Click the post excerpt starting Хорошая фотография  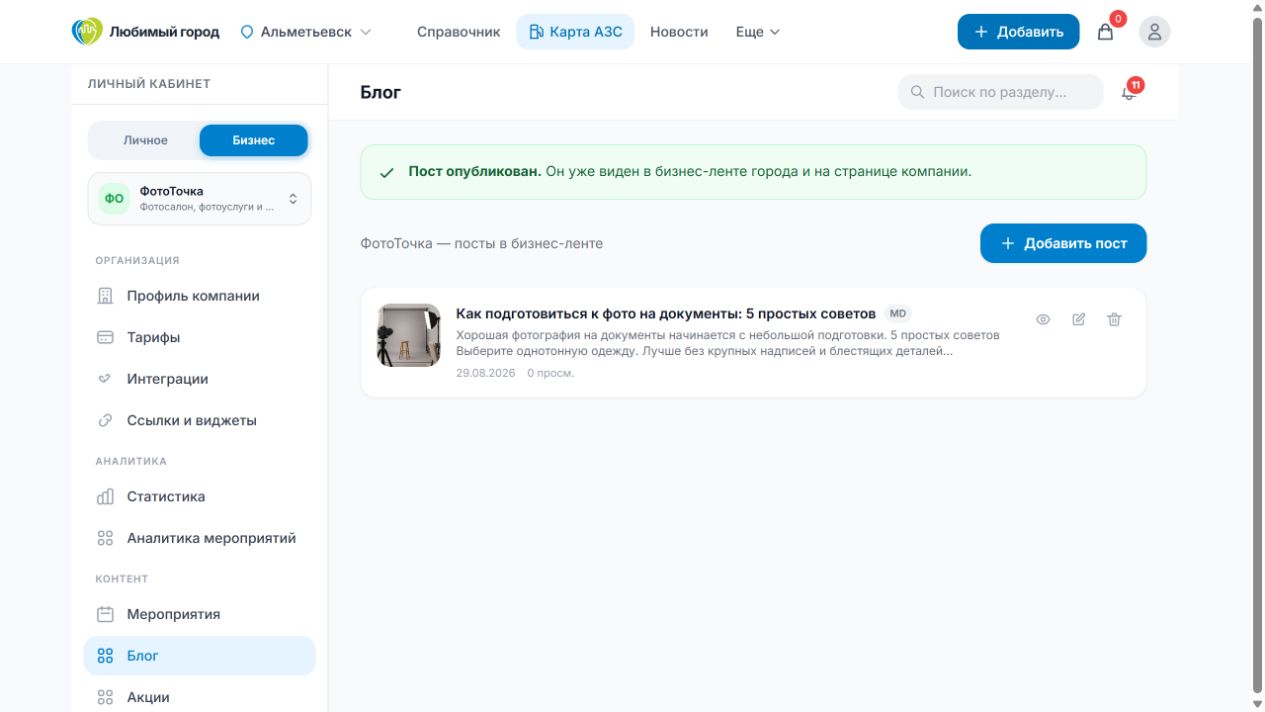point(727,343)
